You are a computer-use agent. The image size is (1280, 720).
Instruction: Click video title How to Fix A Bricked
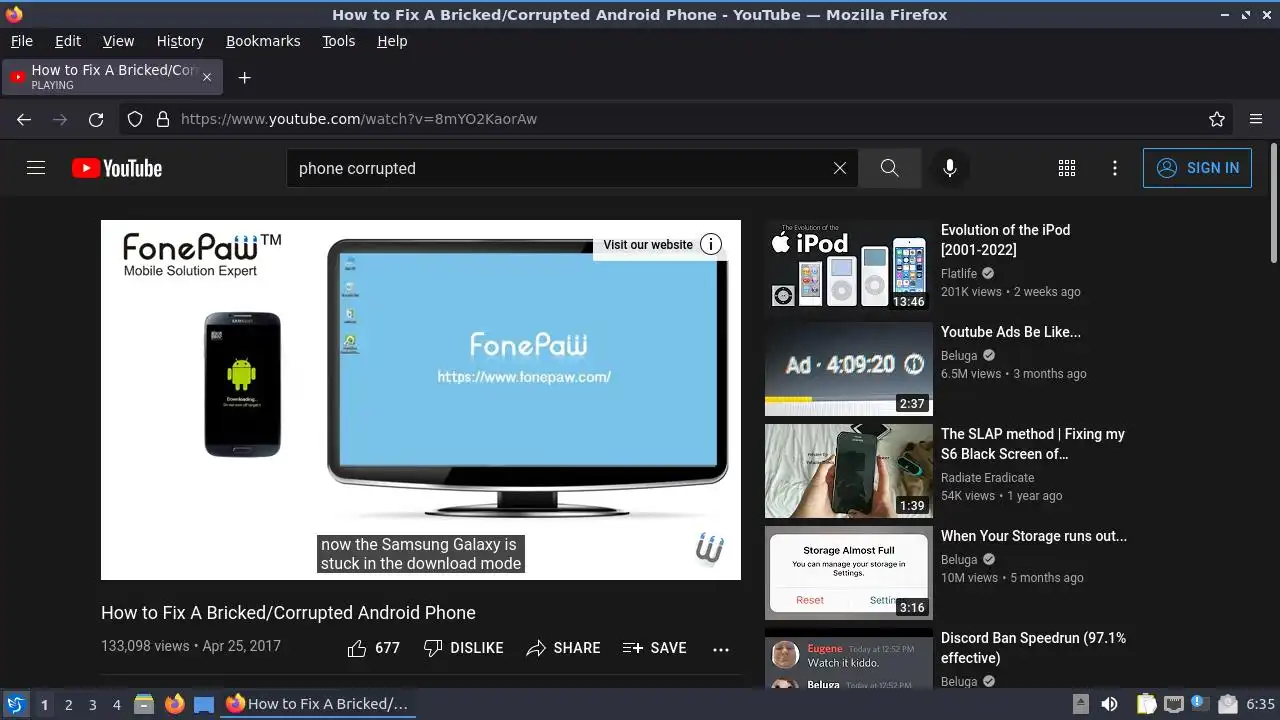point(288,613)
